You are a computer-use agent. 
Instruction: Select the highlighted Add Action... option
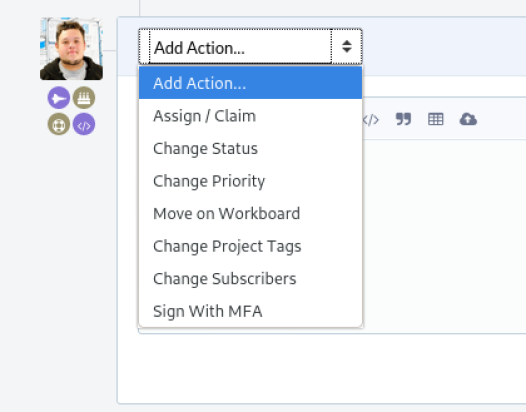click(x=250, y=83)
